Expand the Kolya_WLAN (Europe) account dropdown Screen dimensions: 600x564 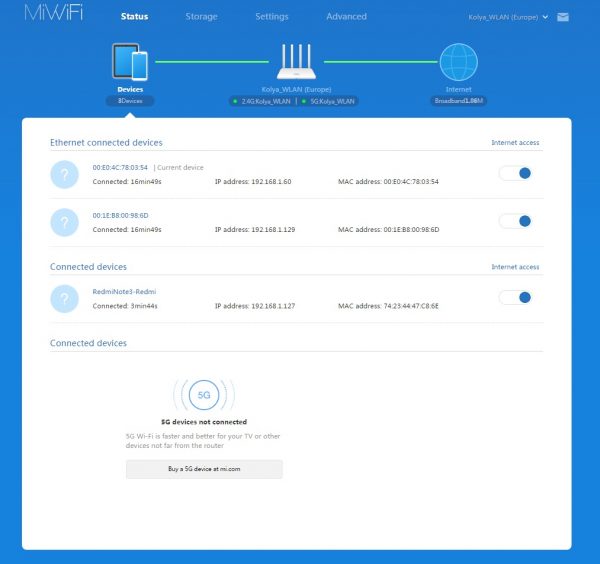[508, 17]
